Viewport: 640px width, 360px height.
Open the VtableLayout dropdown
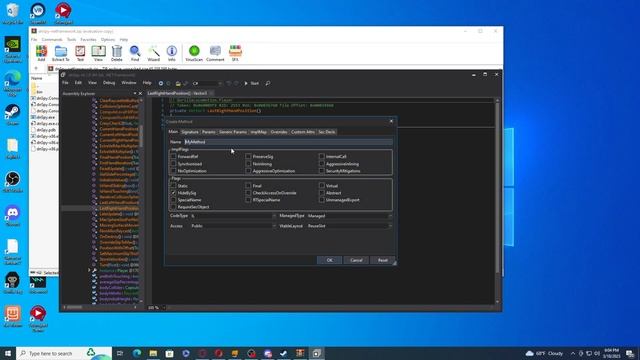click(x=349, y=226)
